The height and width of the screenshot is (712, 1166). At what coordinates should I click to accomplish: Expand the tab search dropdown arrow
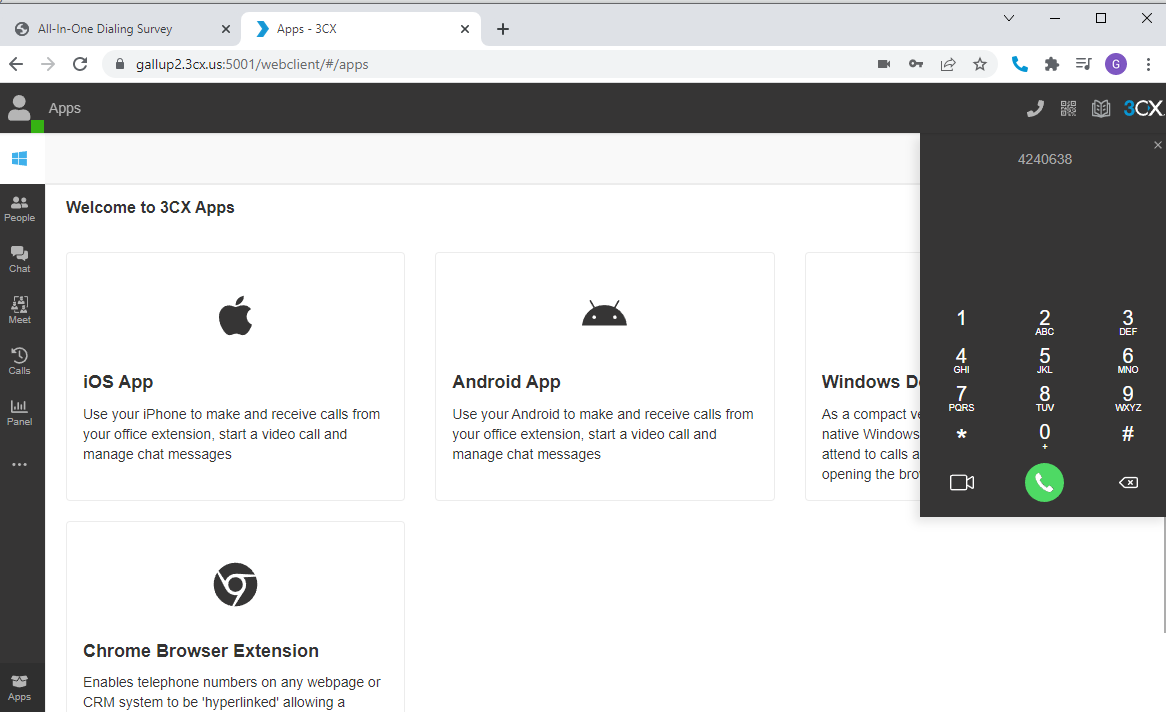pyautogui.click(x=1009, y=18)
